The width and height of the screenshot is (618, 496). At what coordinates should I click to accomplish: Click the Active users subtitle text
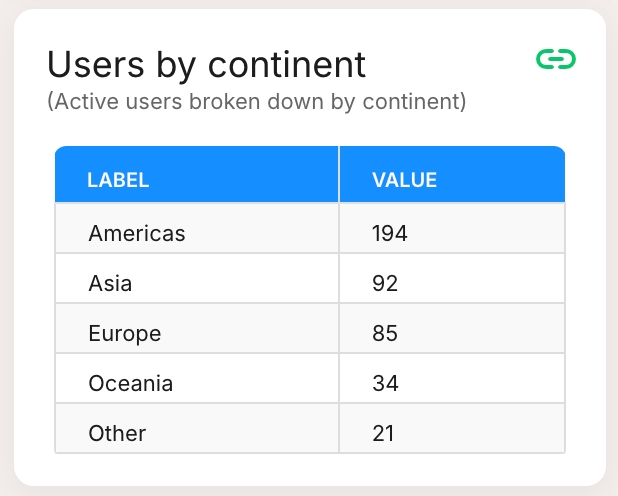(257, 102)
